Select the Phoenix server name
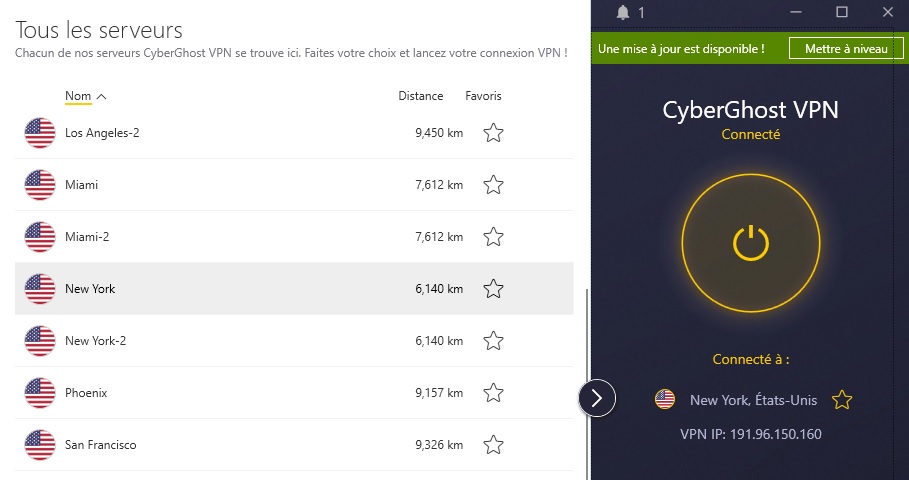This screenshot has width=909, height=480. (x=86, y=392)
